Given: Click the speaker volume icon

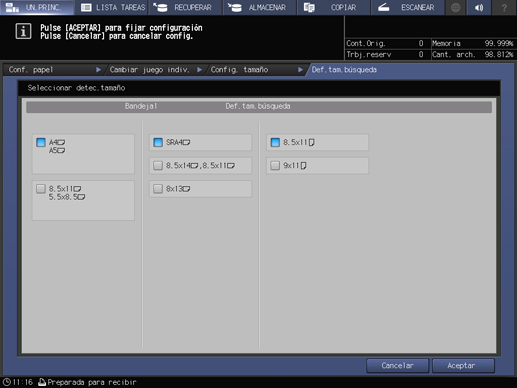Looking at the screenshot, I should point(479,7).
